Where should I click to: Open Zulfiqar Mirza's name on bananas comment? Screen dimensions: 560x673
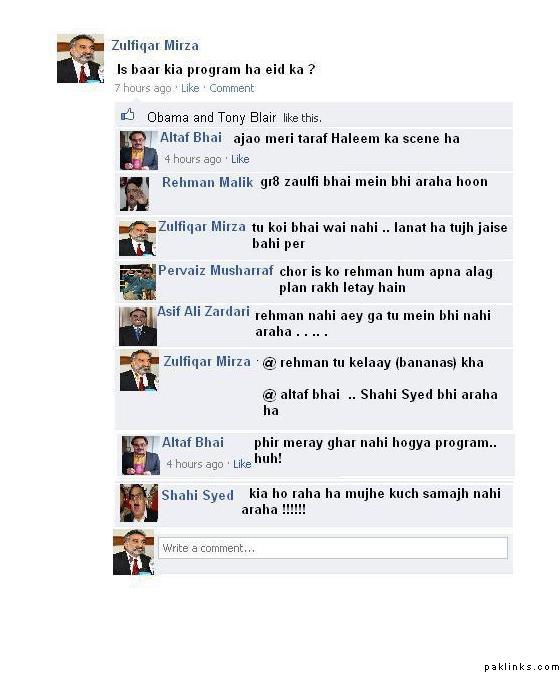pyautogui.click(x=207, y=361)
